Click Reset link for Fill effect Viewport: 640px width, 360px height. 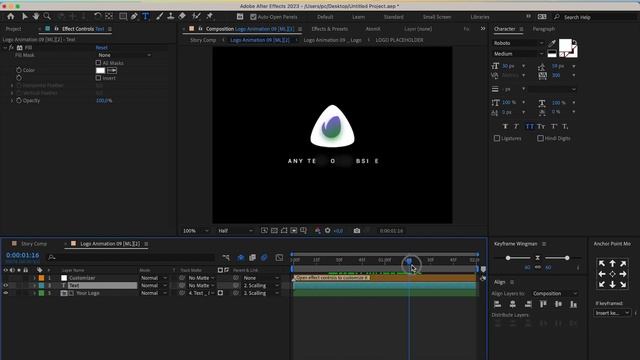[101, 48]
